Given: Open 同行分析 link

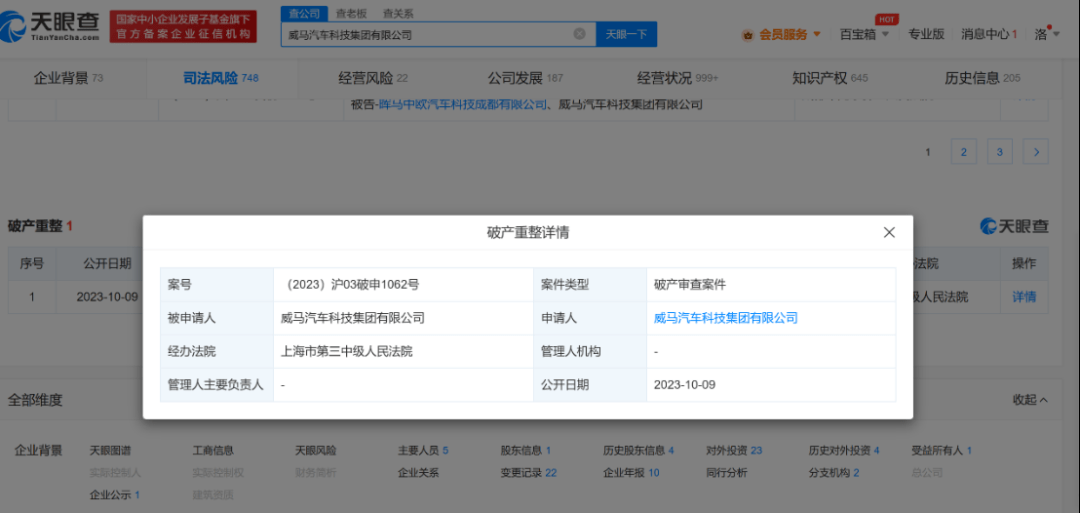Looking at the screenshot, I should (x=727, y=473).
